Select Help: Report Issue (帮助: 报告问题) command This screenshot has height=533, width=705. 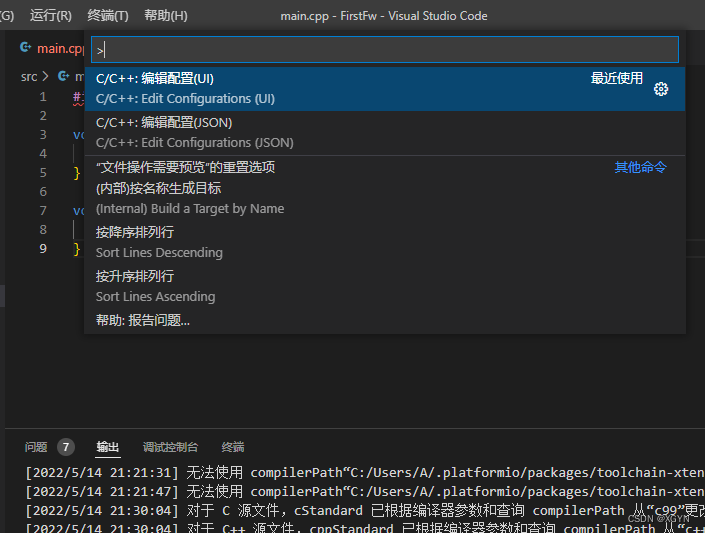(x=385, y=320)
